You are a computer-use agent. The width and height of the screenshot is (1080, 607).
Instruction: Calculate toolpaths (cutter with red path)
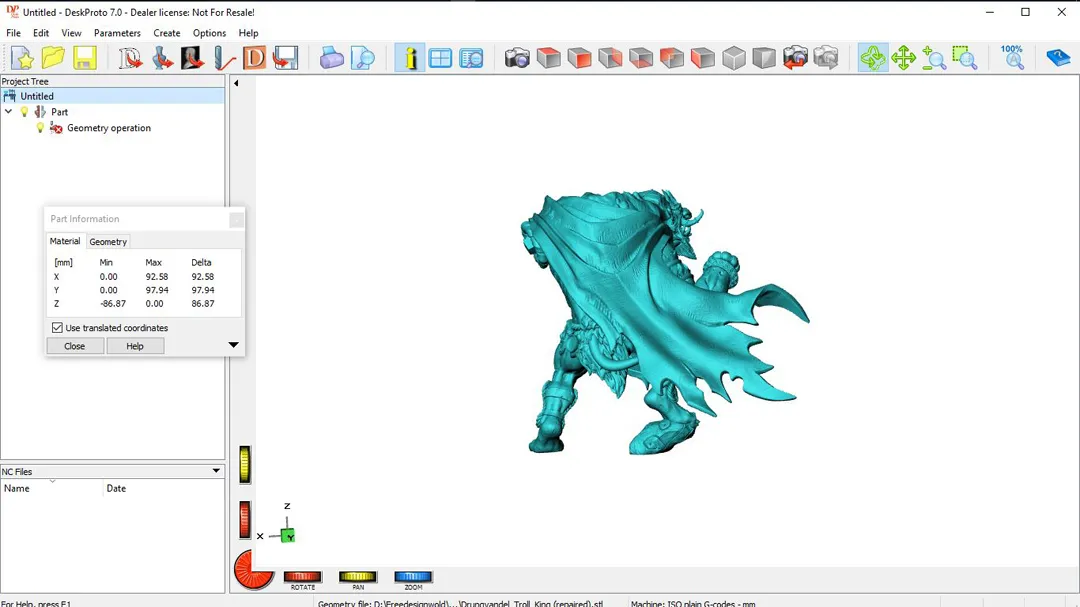point(223,58)
